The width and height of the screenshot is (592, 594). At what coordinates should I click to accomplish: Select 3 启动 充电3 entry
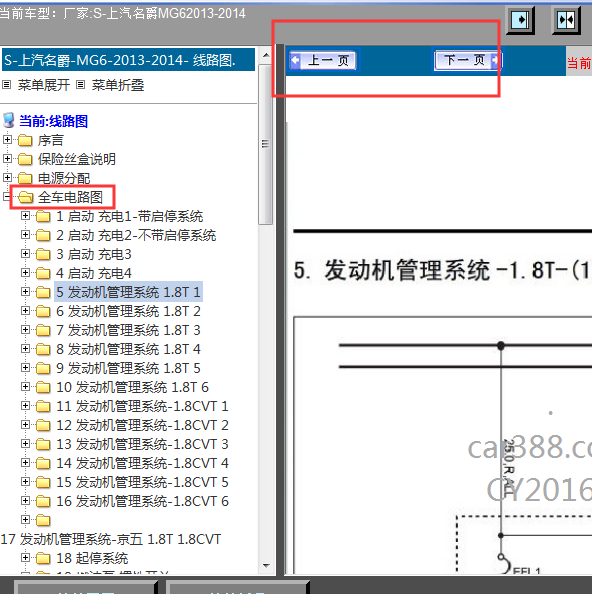(94, 254)
